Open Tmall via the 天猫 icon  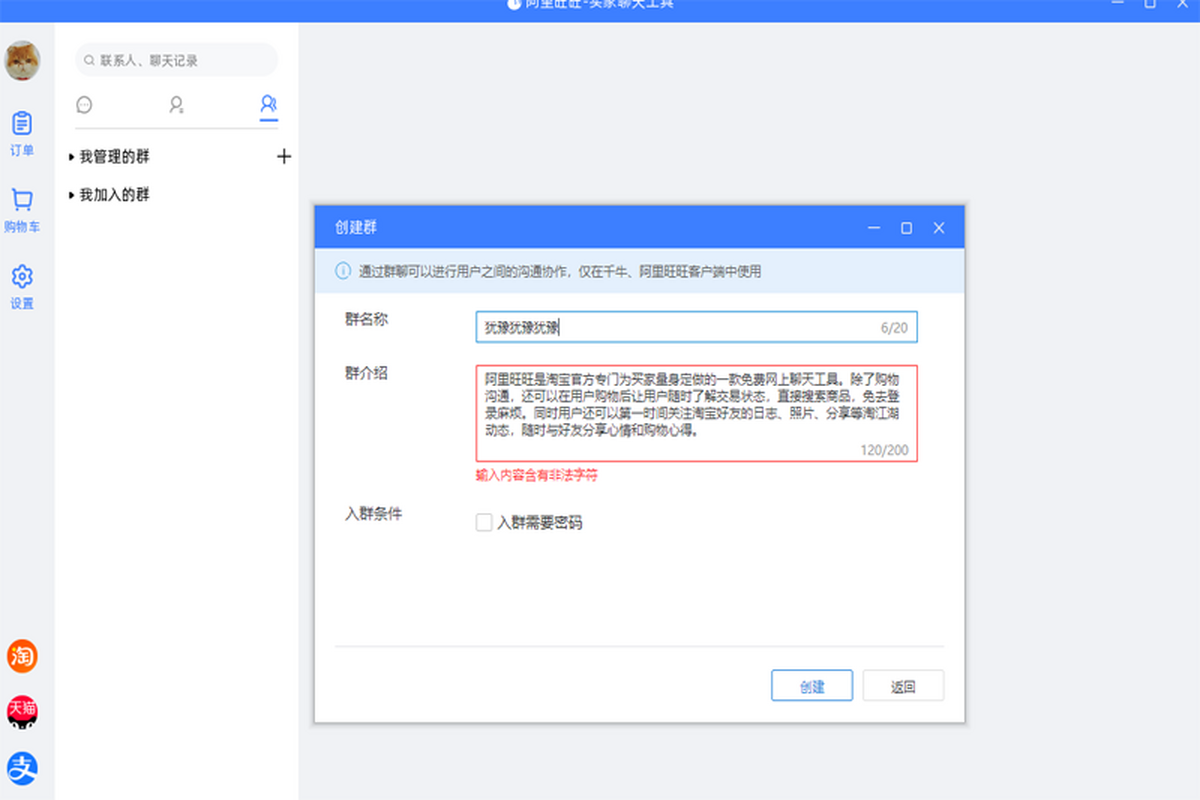point(22,712)
